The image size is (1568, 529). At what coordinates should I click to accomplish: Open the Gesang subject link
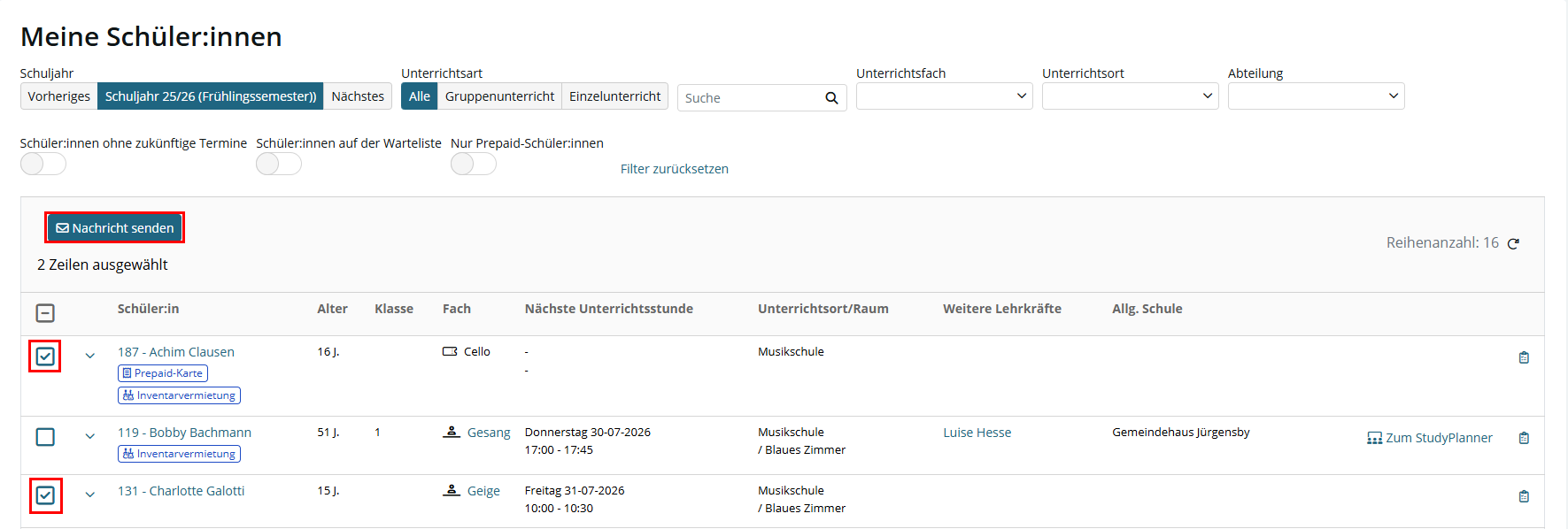coord(489,433)
